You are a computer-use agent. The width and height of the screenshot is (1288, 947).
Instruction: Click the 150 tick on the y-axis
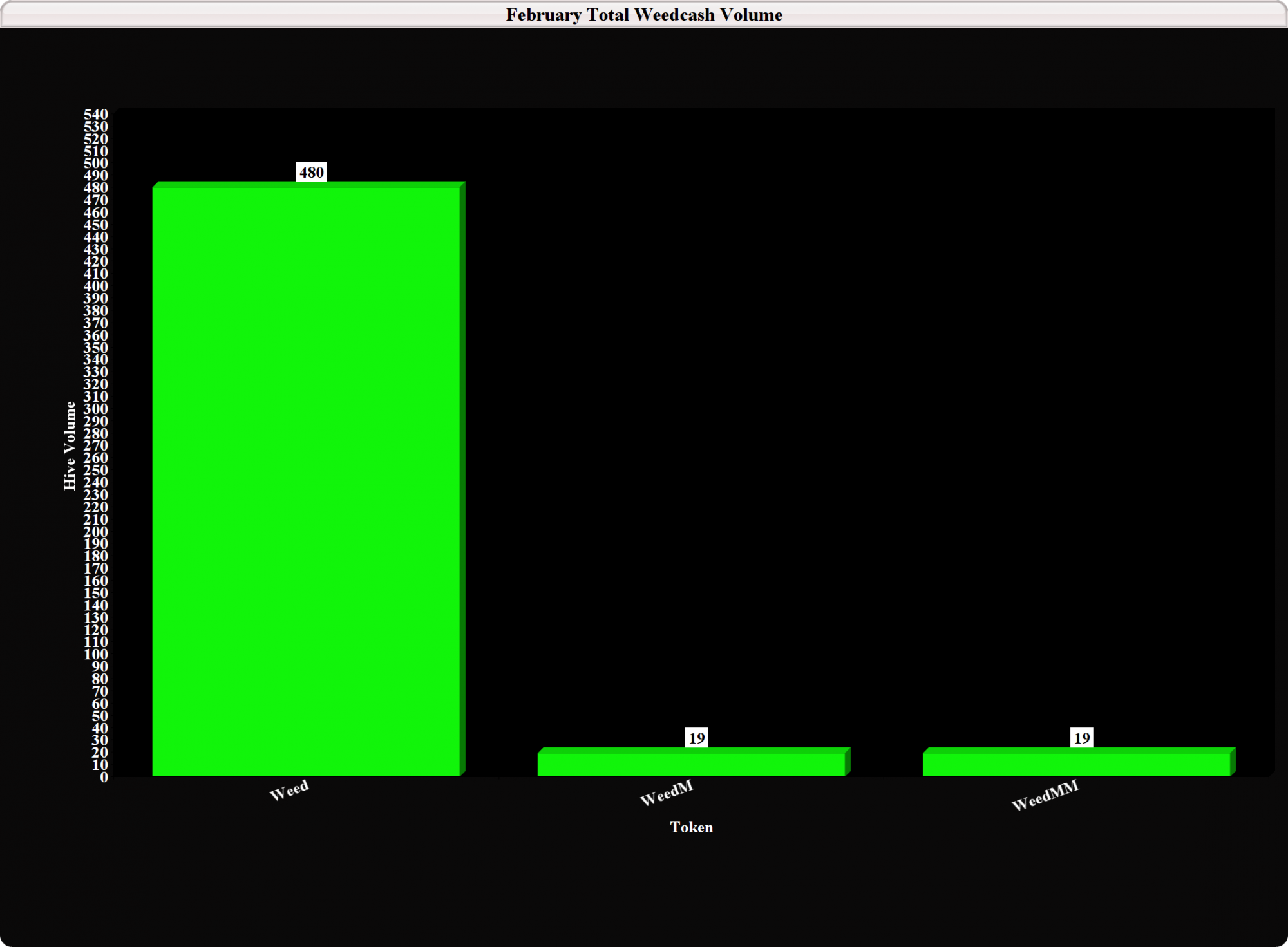point(96,593)
